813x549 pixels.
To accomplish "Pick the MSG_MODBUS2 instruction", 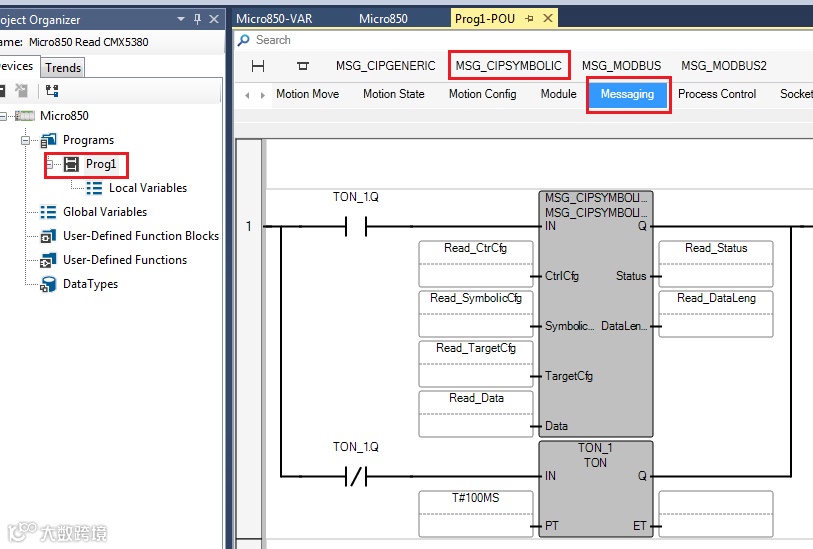I will click(724, 66).
